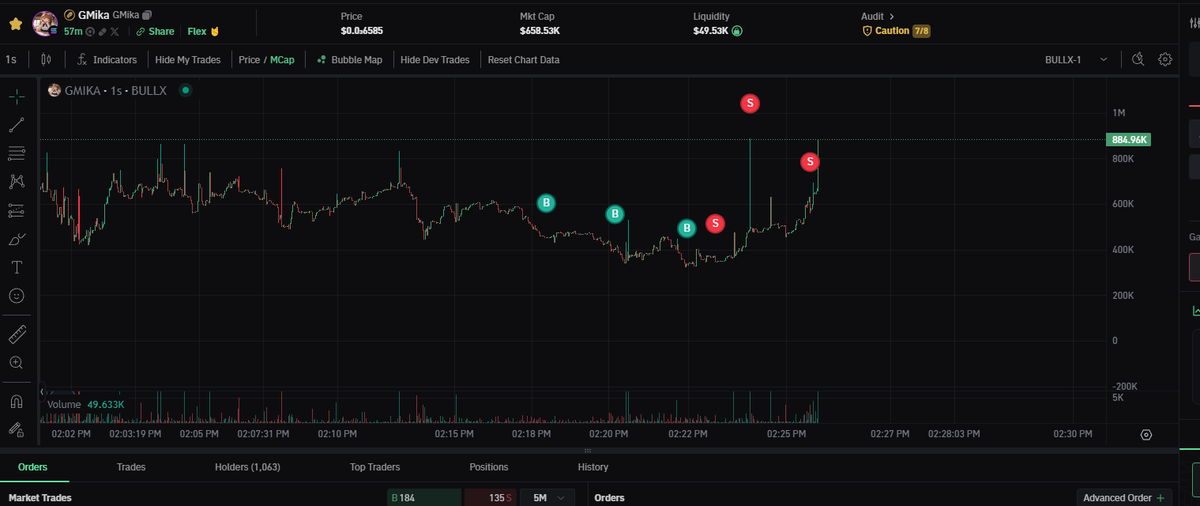The width and height of the screenshot is (1200, 506).
Task: Switch chart to Price mode
Action: (249, 60)
